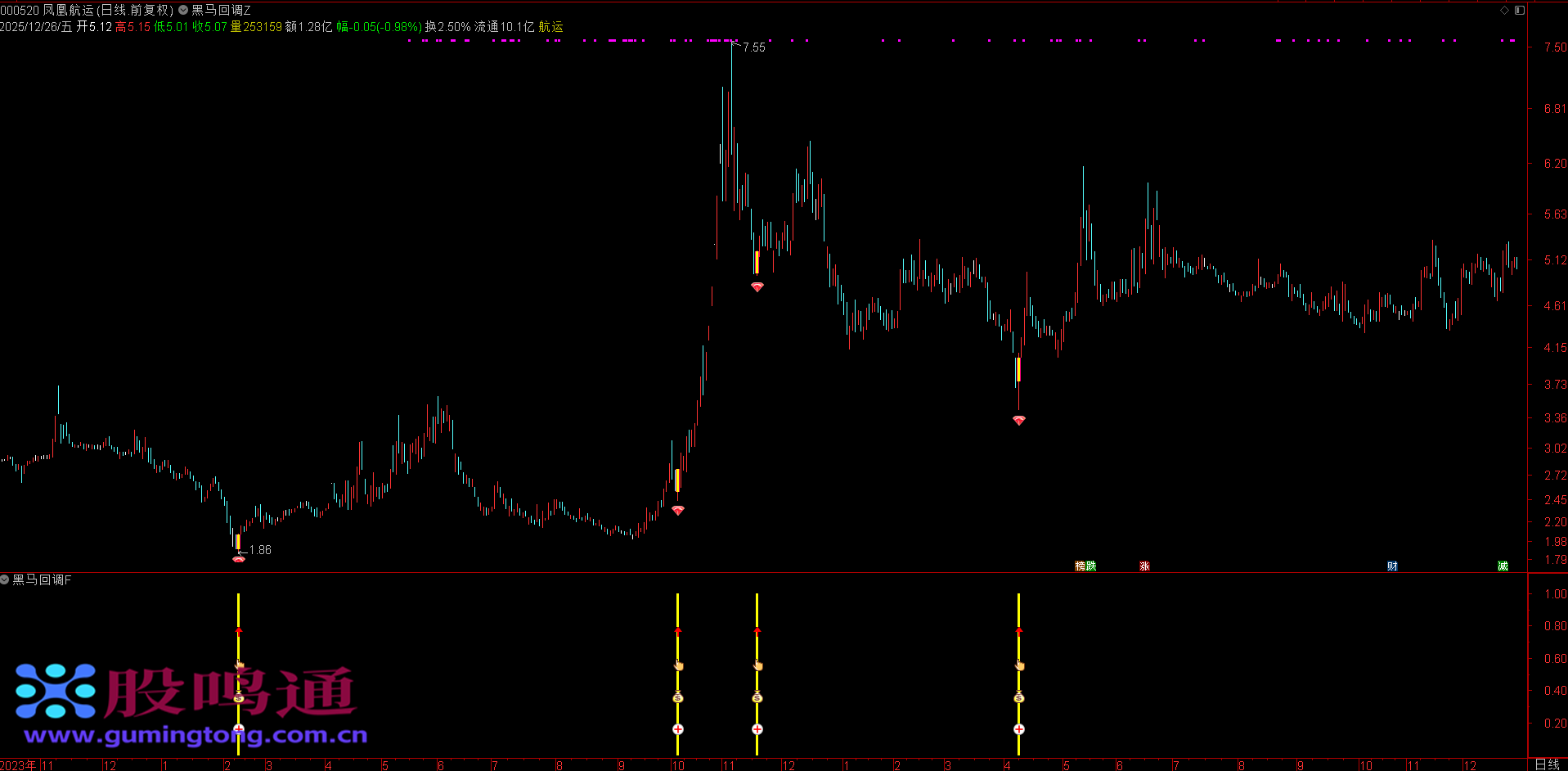Screen dimensions: 1568x771
Task: Click the 日线 period label at bottom right
Action: 1547,764
